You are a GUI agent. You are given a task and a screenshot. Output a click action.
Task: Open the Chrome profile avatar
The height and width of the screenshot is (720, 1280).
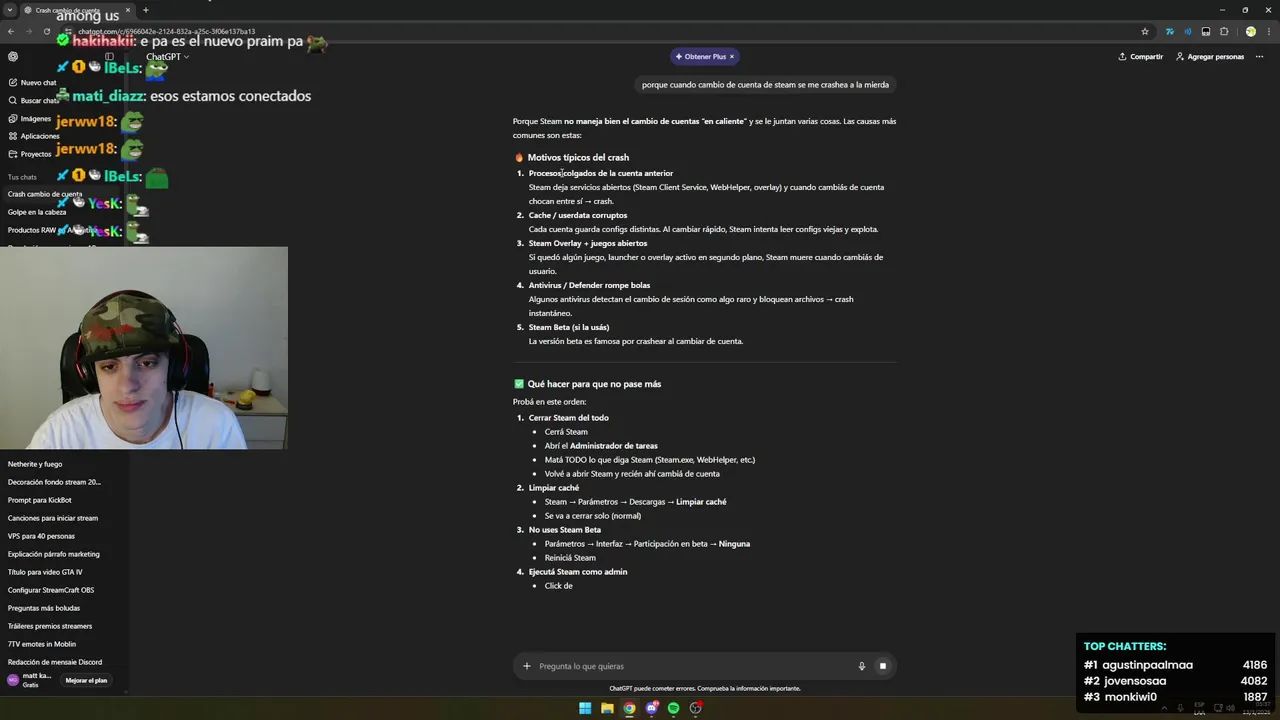[x=1250, y=31]
